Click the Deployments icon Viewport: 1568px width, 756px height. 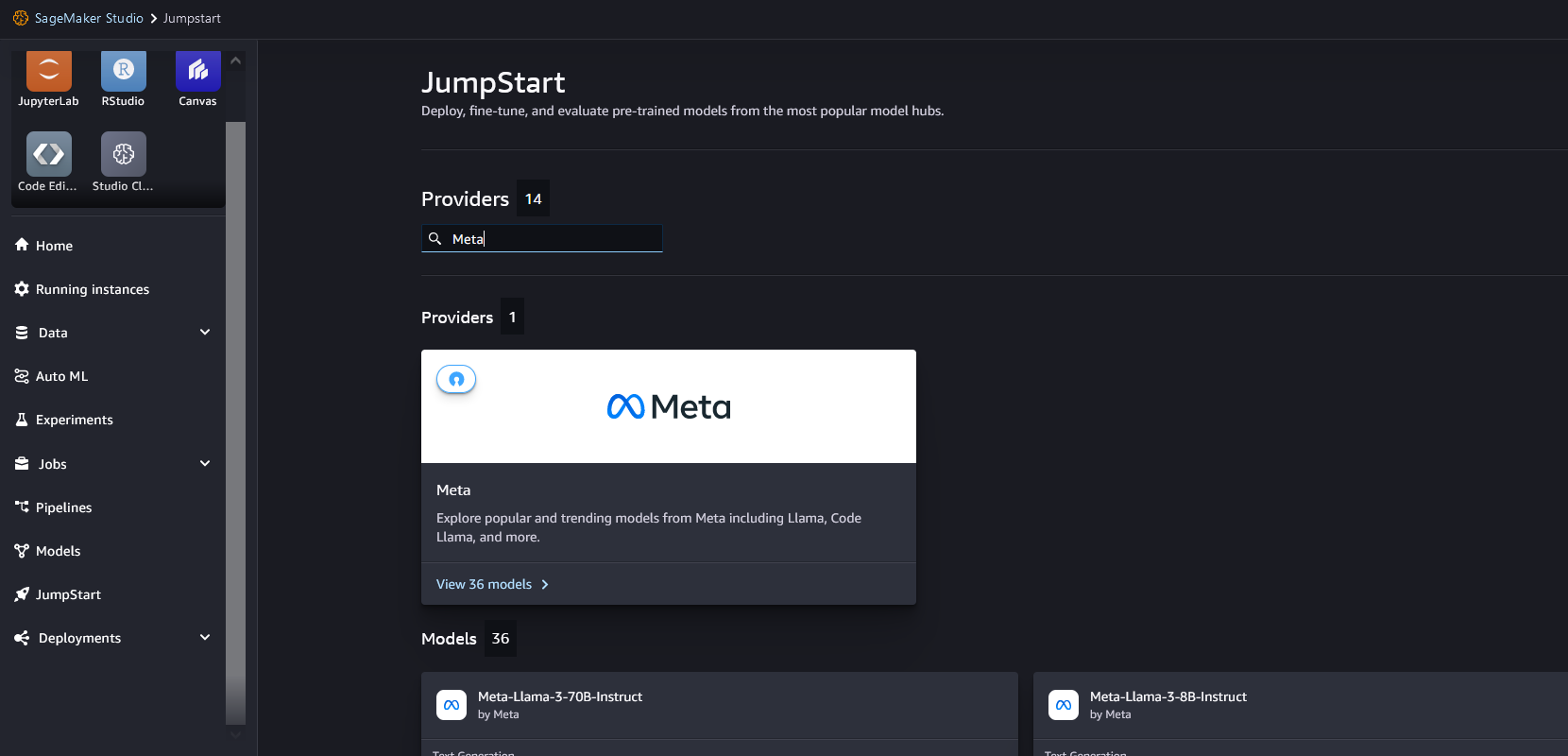(x=22, y=638)
